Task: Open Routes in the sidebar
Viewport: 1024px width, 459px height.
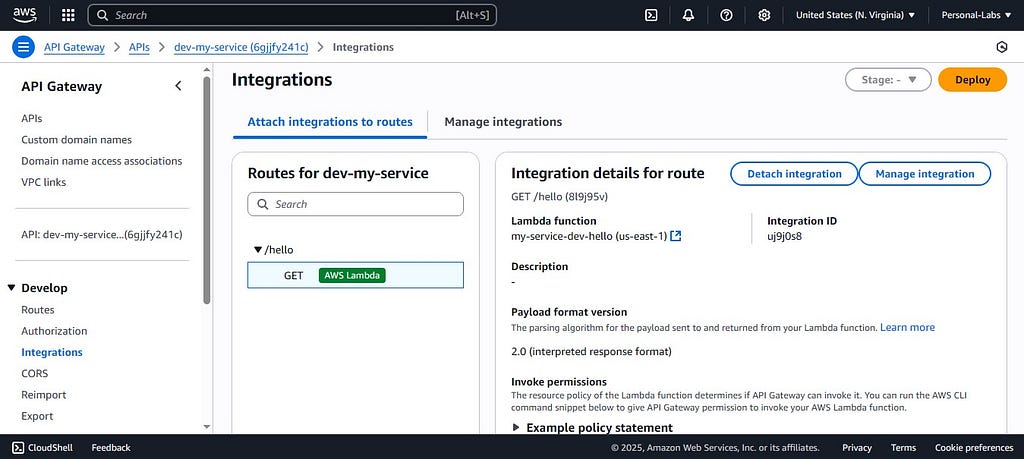Action: (x=38, y=309)
